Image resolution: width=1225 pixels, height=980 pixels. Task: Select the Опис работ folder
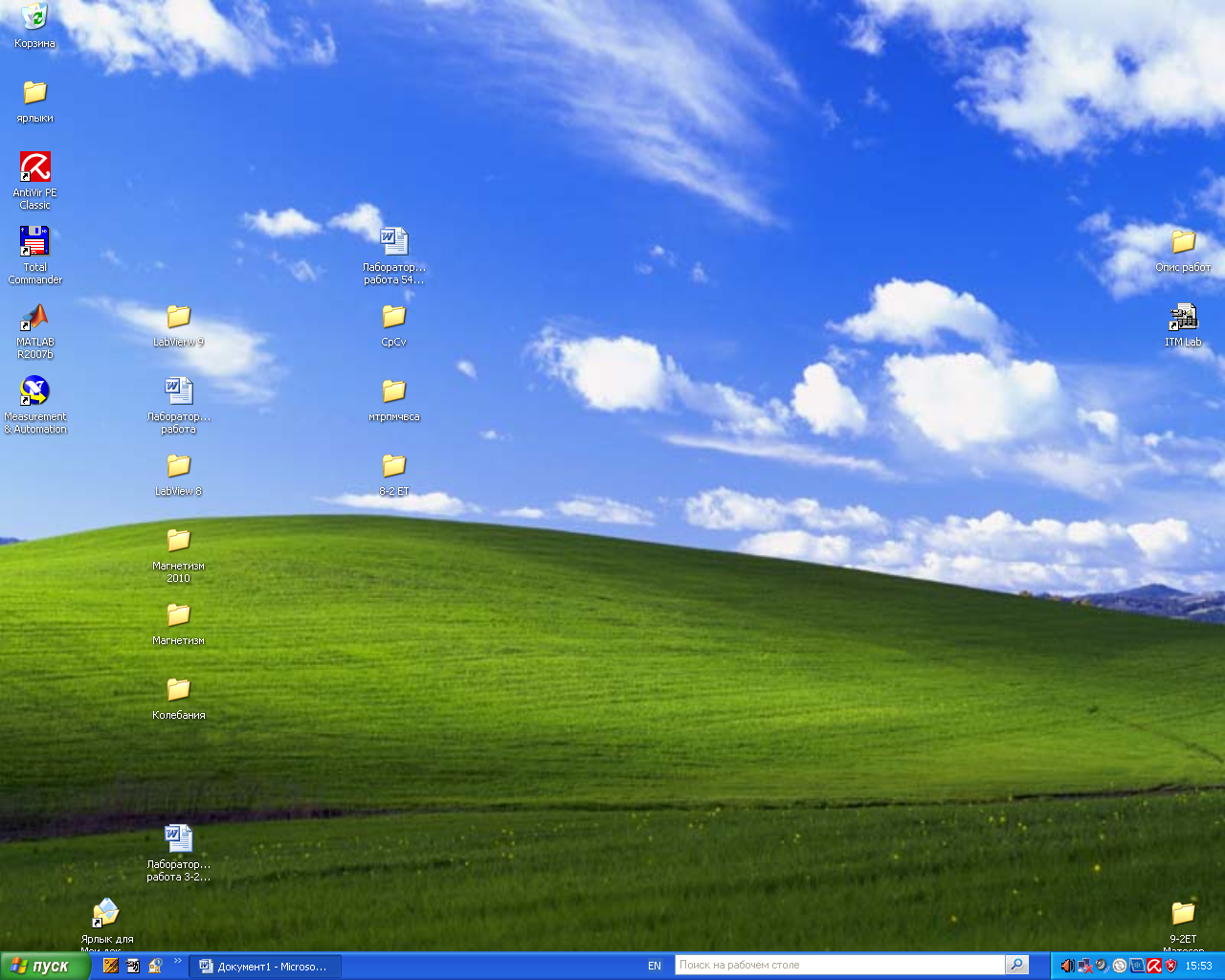1184,251
